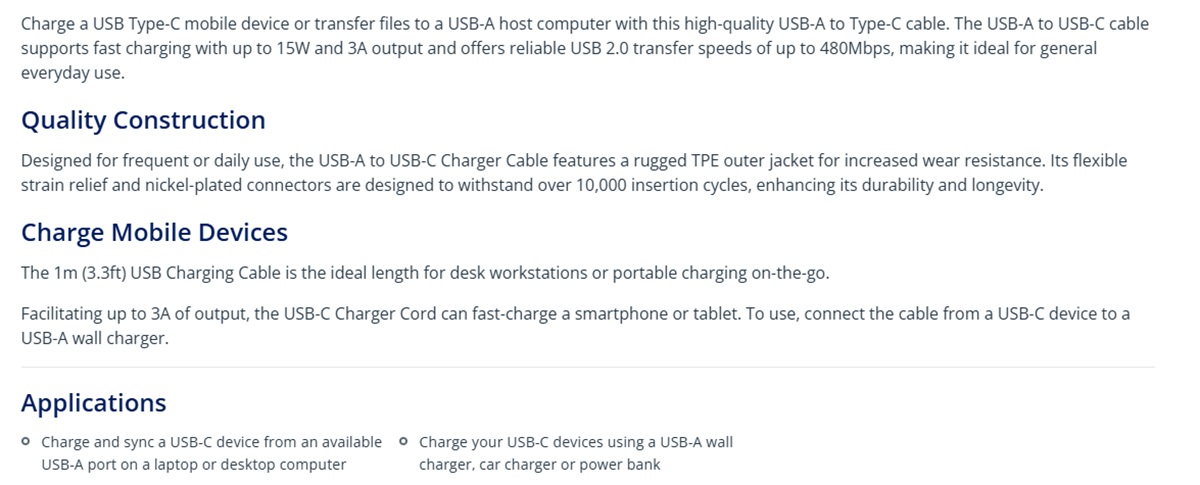Viewport: 1200px width, 485px height.
Task: Click the first bullet circle under Applications
Action: pos(25,441)
